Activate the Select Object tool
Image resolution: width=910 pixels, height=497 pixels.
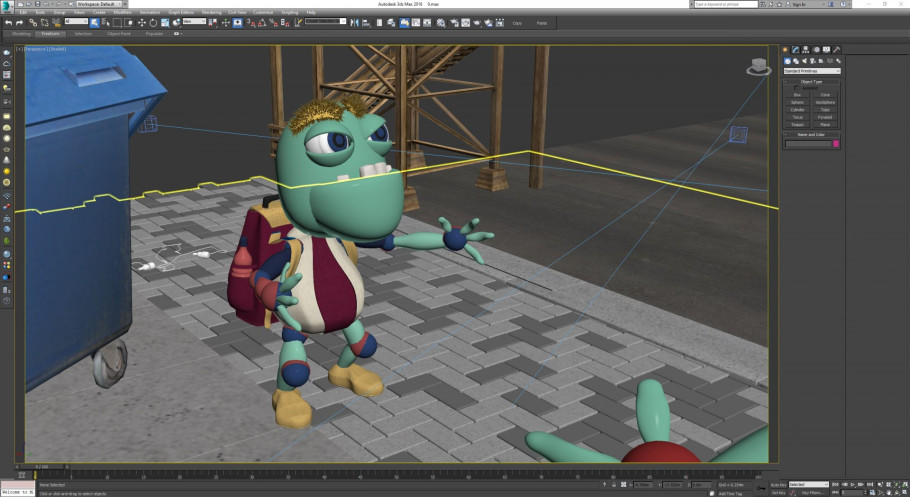94,23
